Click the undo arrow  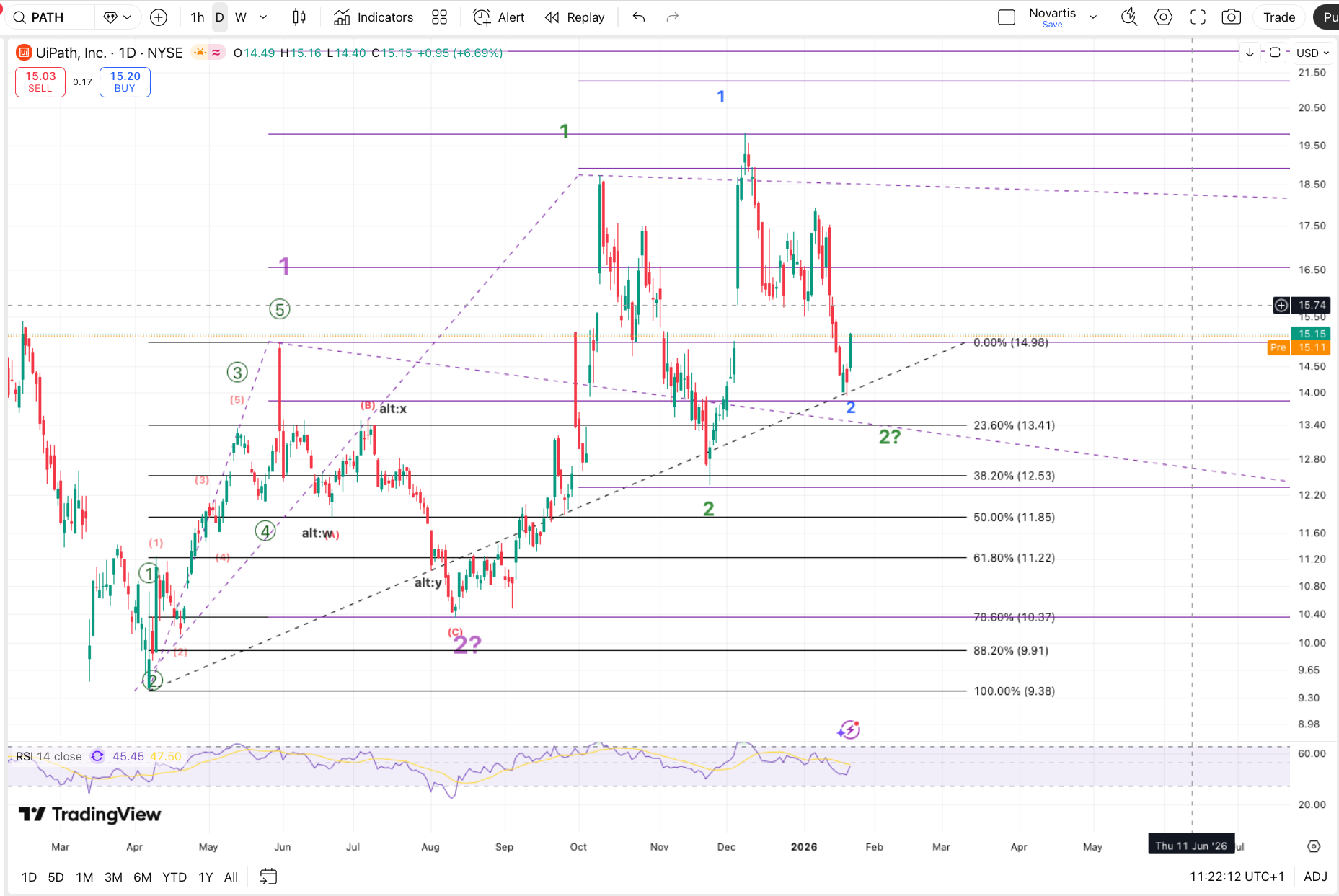639,17
